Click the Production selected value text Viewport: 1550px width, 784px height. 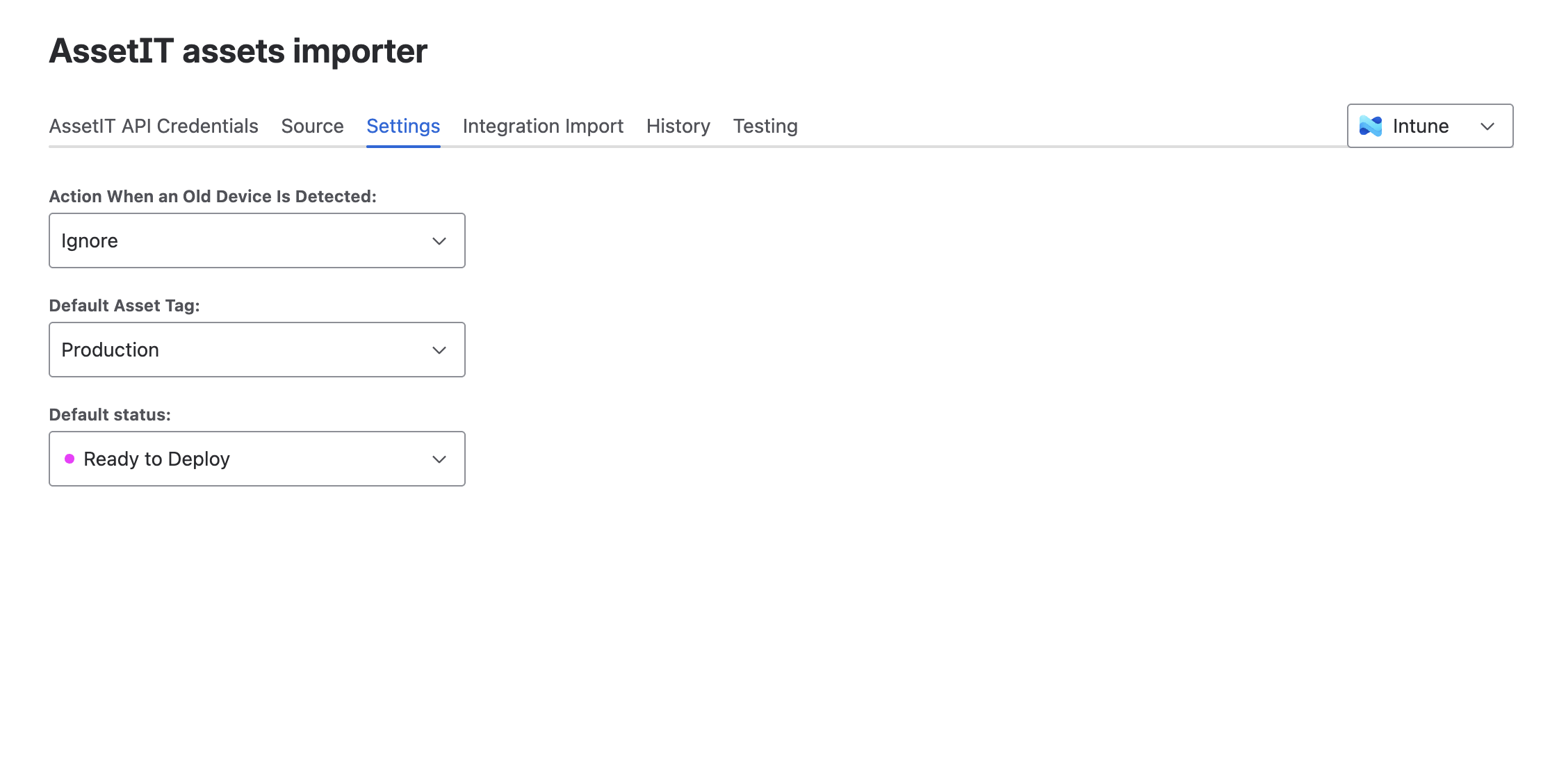(110, 350)
